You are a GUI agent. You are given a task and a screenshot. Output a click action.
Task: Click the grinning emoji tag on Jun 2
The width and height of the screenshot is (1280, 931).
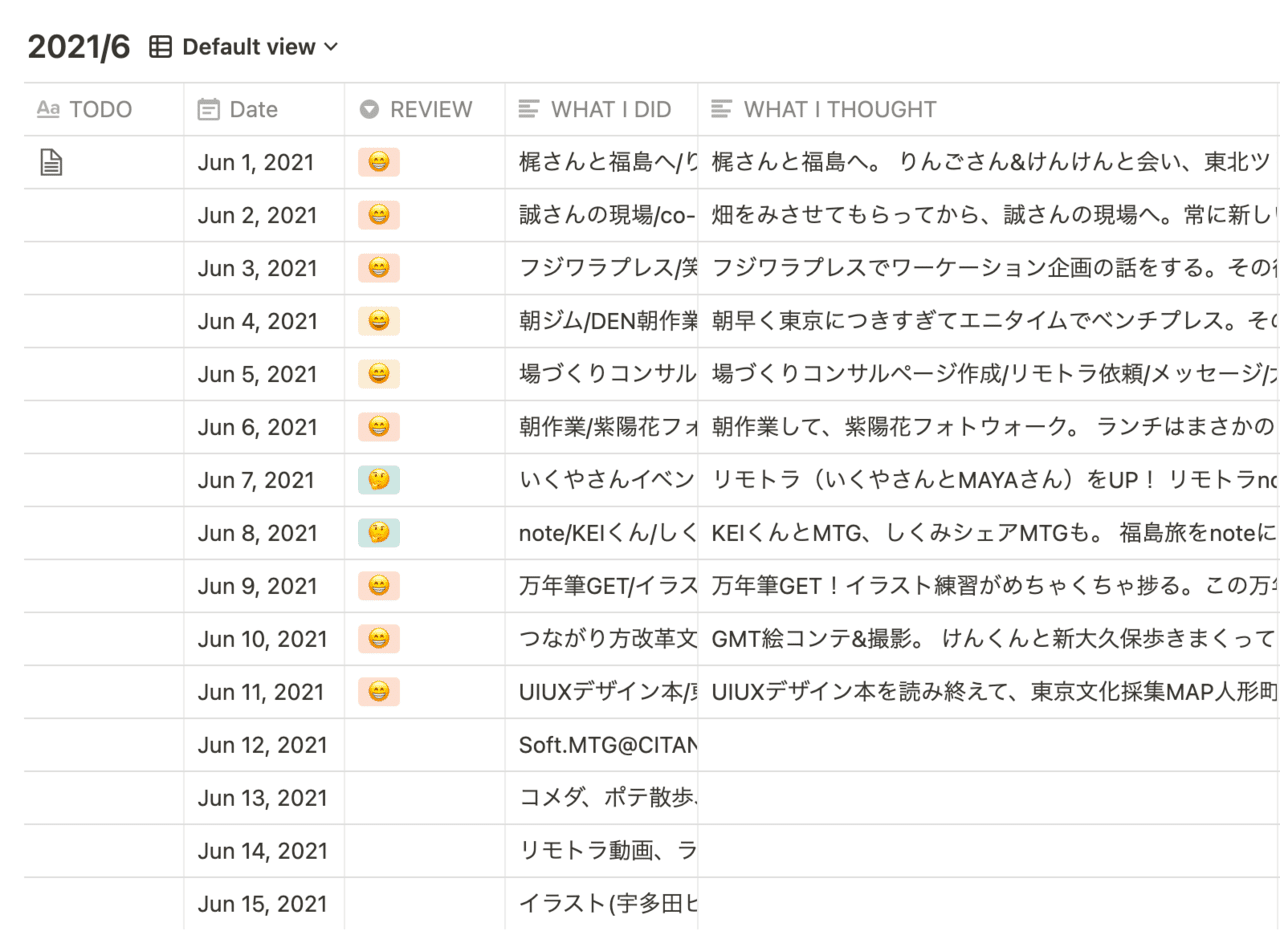(x=378, y=215)
